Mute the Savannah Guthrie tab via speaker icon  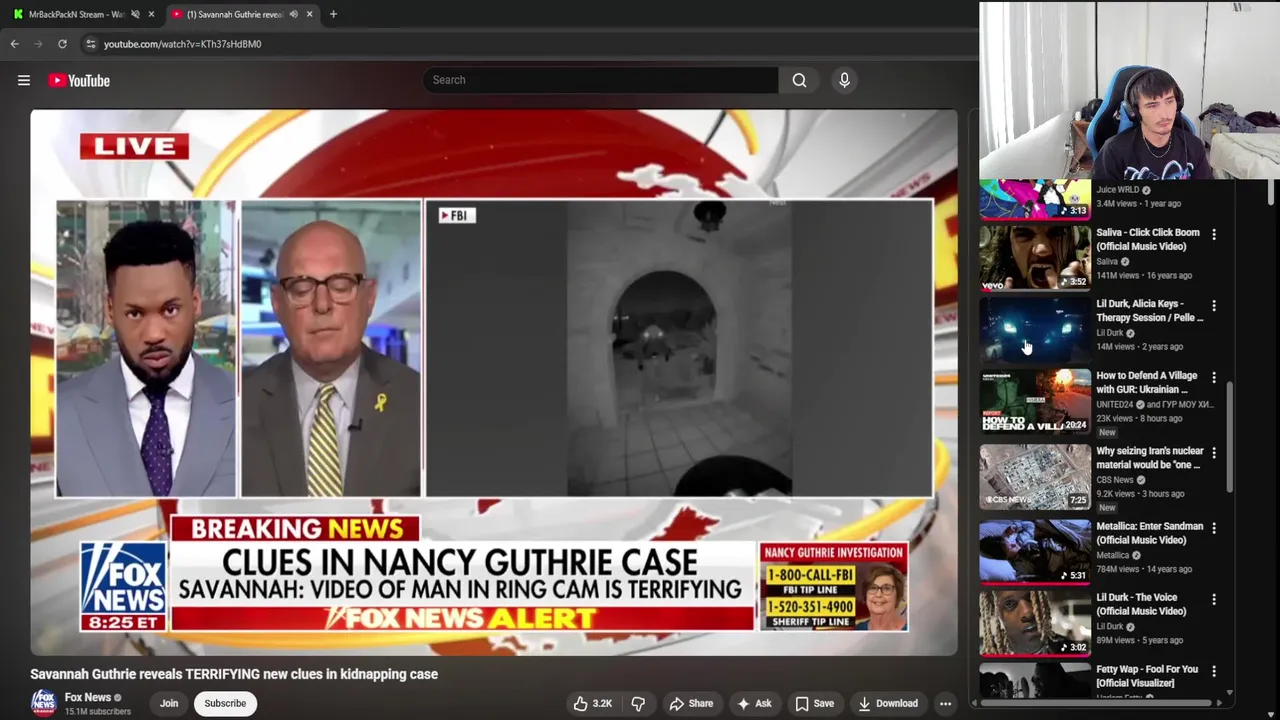coord(293,14)
